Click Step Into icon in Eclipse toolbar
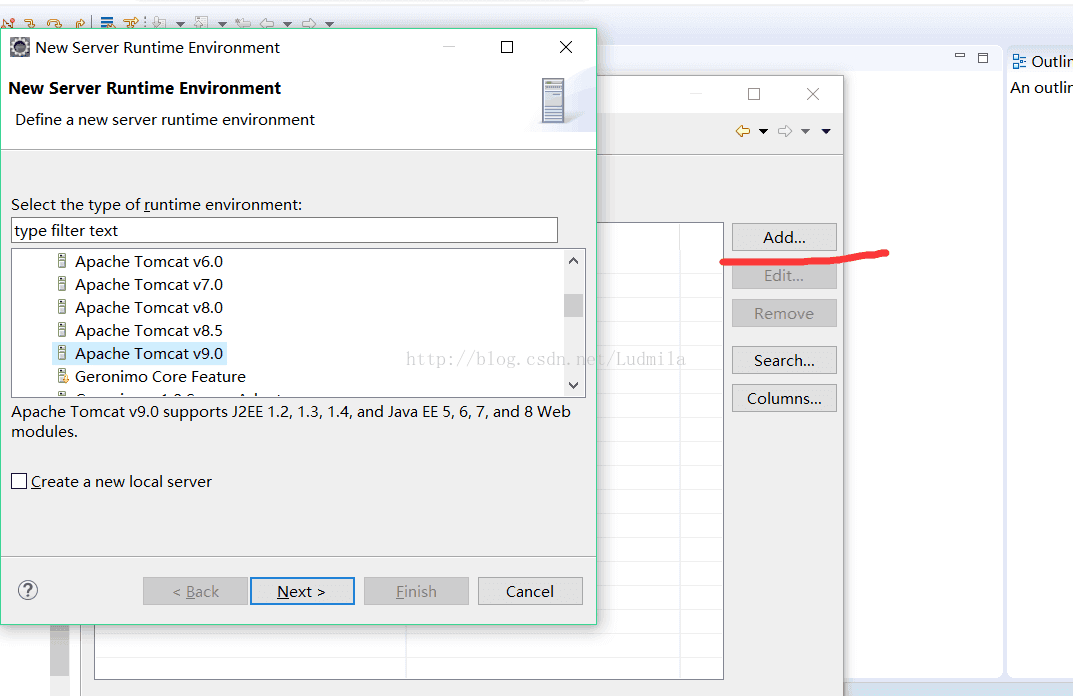The height and width of the screenshot is (696, 1073). pyautogui.click(x=29, y=24)
